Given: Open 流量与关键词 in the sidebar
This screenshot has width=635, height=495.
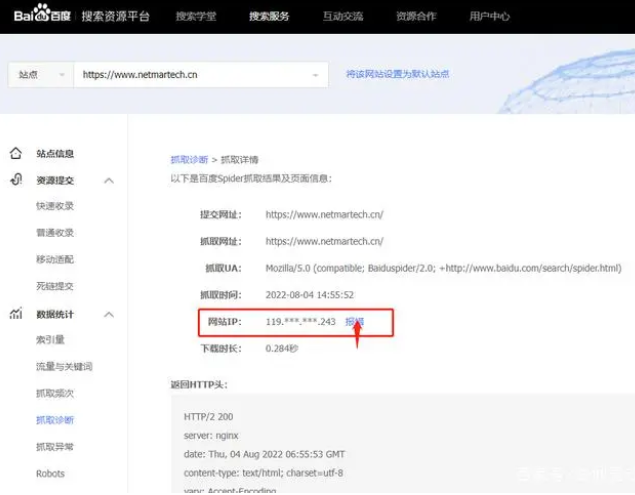Looking at the screenshot, I should point(62,367).
